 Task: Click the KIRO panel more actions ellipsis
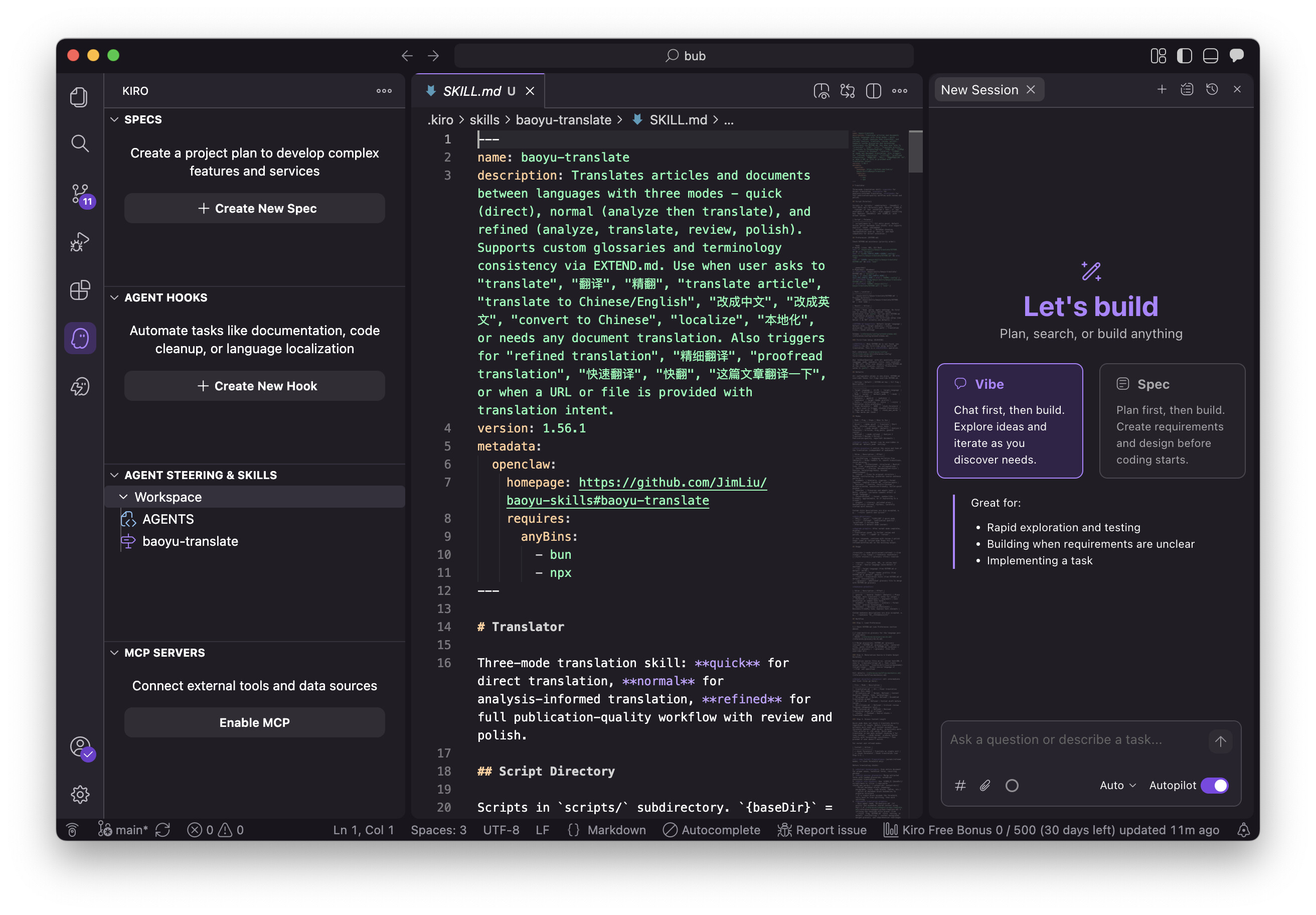point(384,91)
